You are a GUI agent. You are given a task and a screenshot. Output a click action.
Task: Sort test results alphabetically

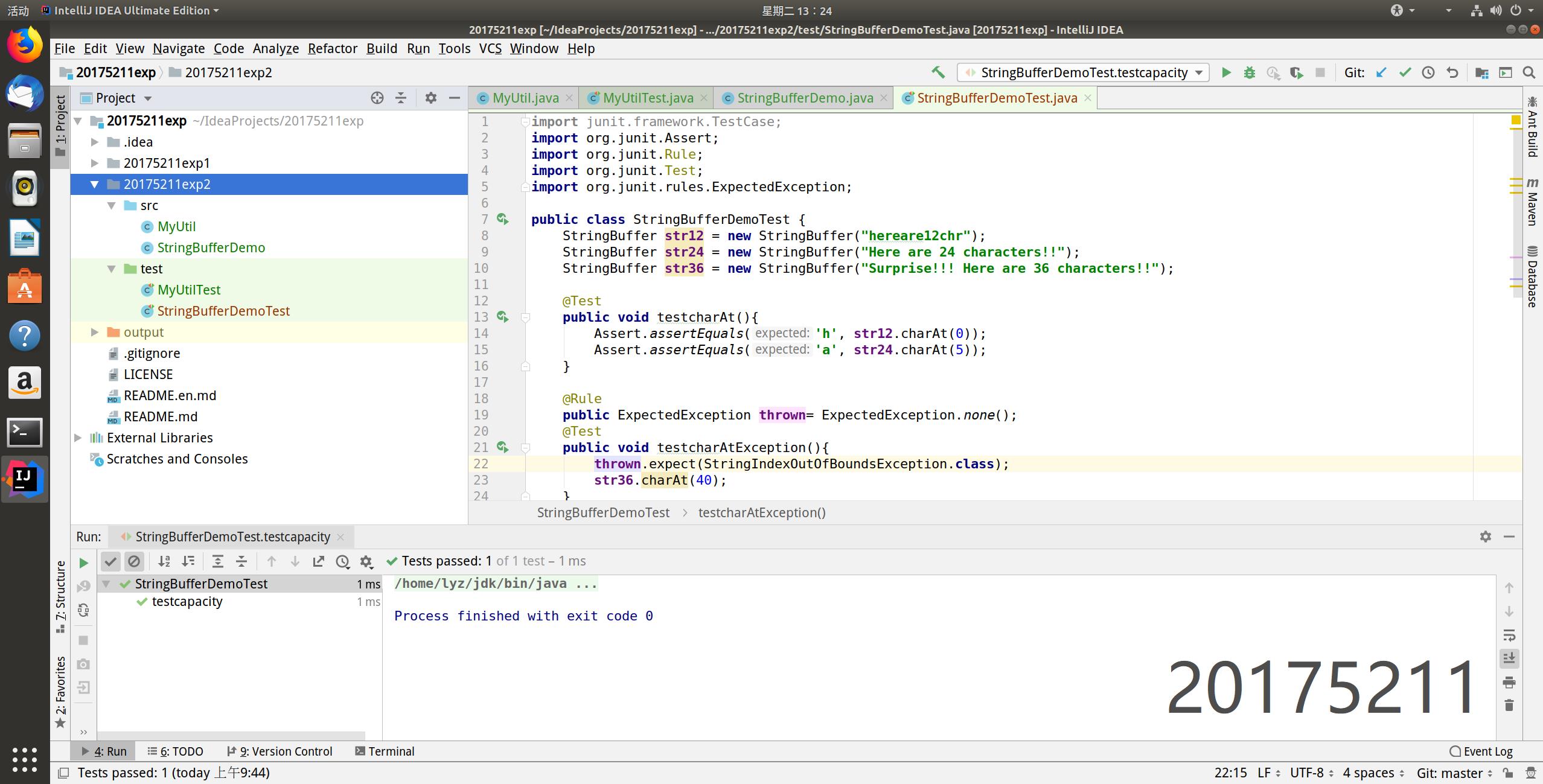point(164,561)
